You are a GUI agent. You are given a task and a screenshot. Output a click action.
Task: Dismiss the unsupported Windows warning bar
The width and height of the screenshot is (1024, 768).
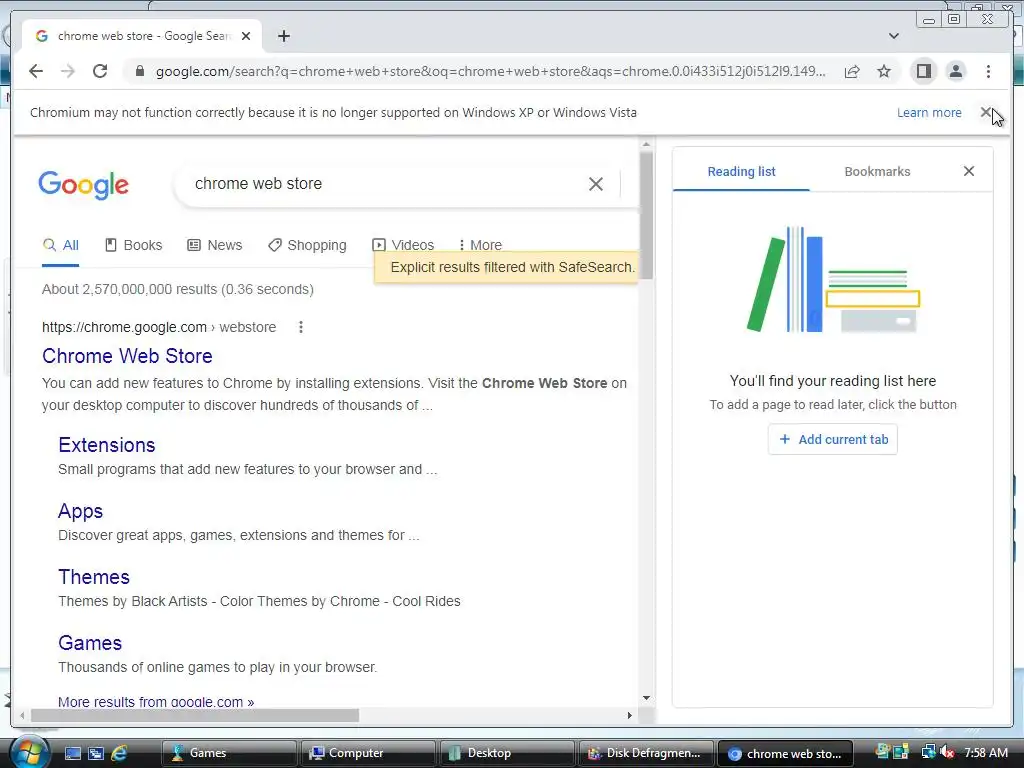point(986,112)
